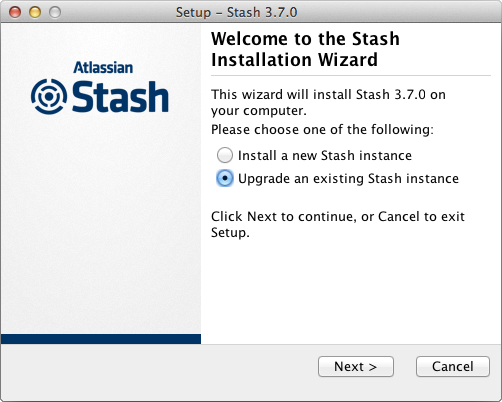Click the large Stash wordmark in the sidebar
This screenshot has height=402, width=502.
[x=120, y=97]
